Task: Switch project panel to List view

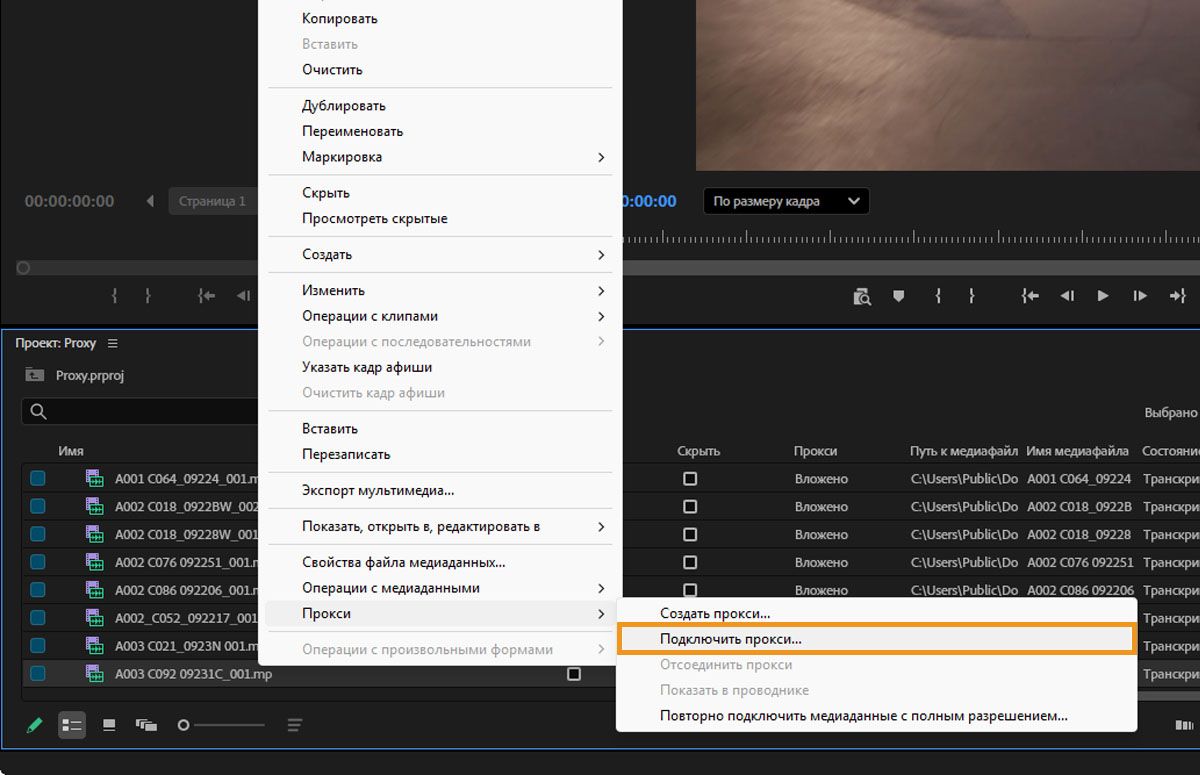Action: click(x=71, y=725)
